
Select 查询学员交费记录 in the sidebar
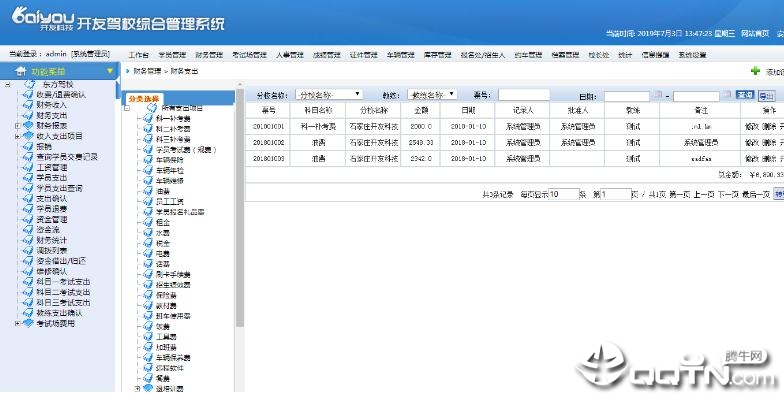pos(67,157)
